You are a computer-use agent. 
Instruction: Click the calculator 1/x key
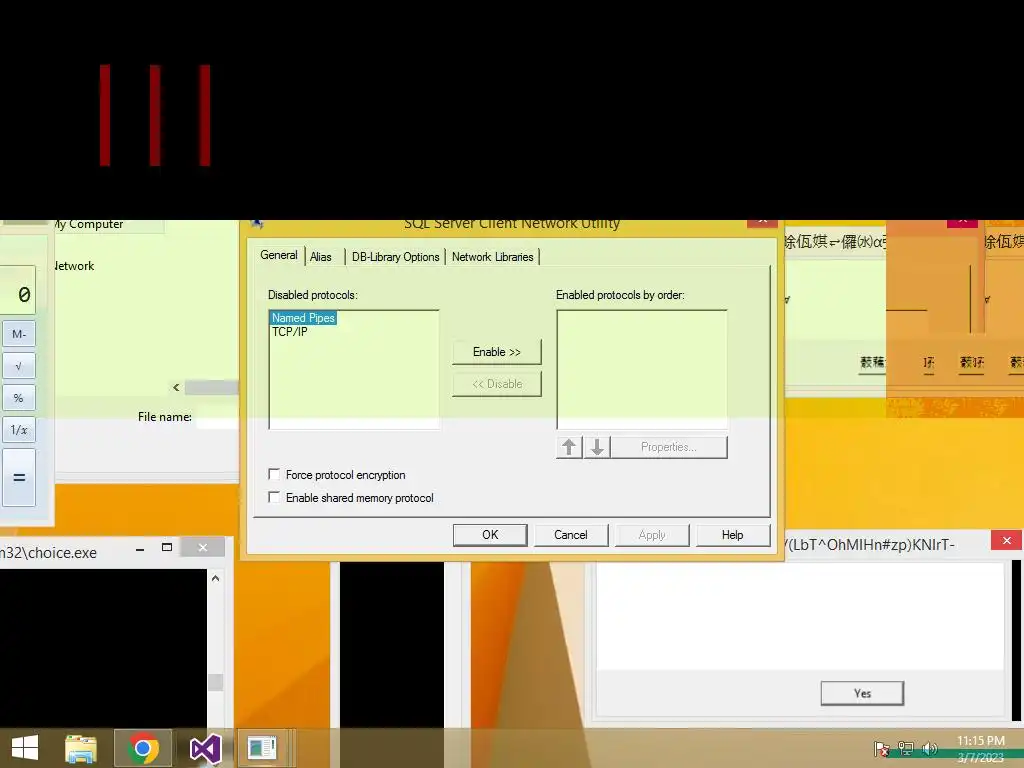pos(19,430)
